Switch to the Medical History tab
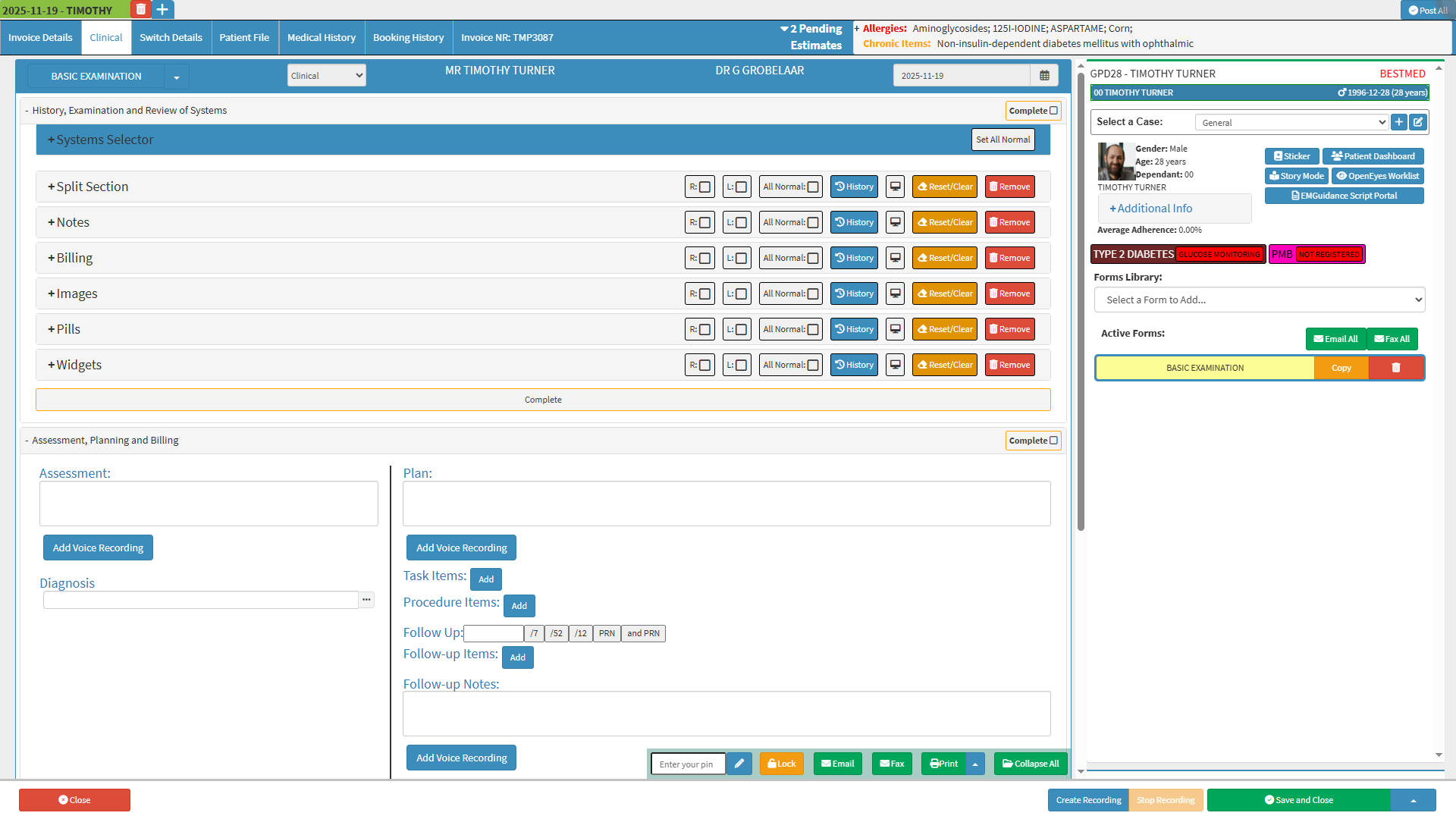 click(x=321, y=37)
